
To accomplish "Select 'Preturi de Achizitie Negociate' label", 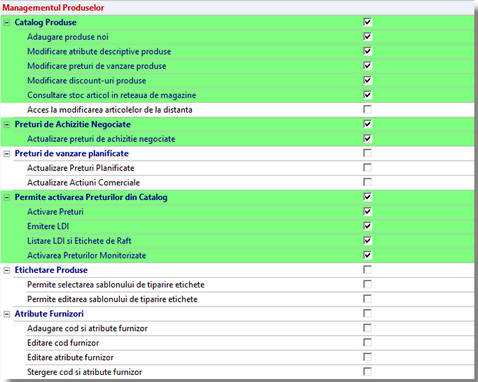I will [73, 124].
